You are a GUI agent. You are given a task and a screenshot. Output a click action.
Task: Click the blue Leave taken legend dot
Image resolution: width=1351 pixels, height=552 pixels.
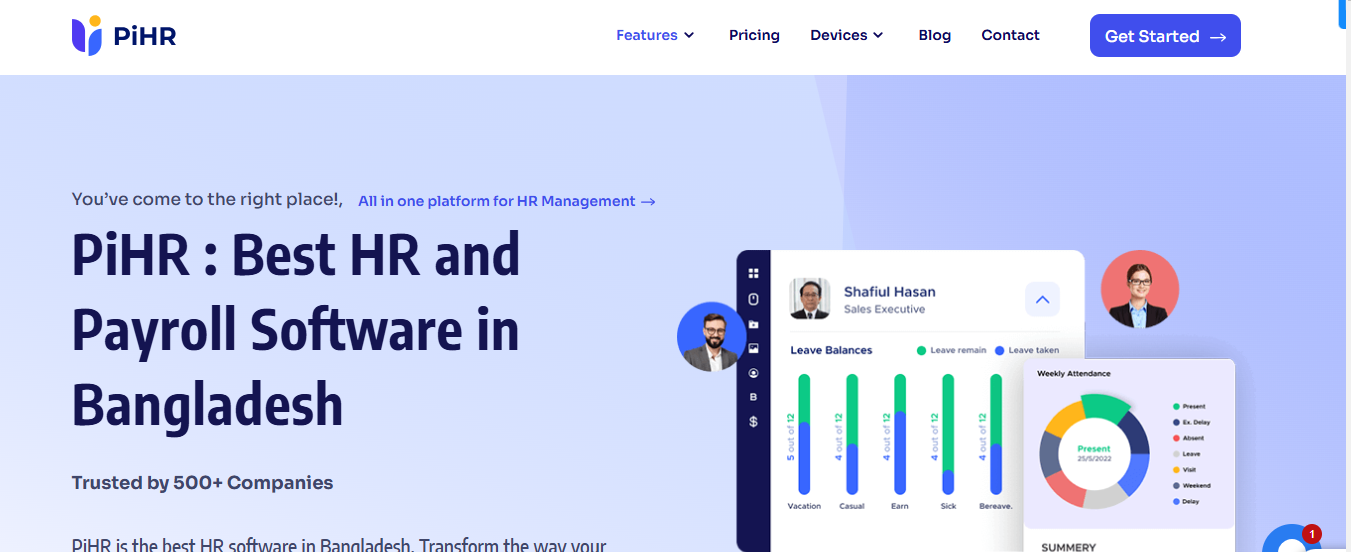pos(999,350)
